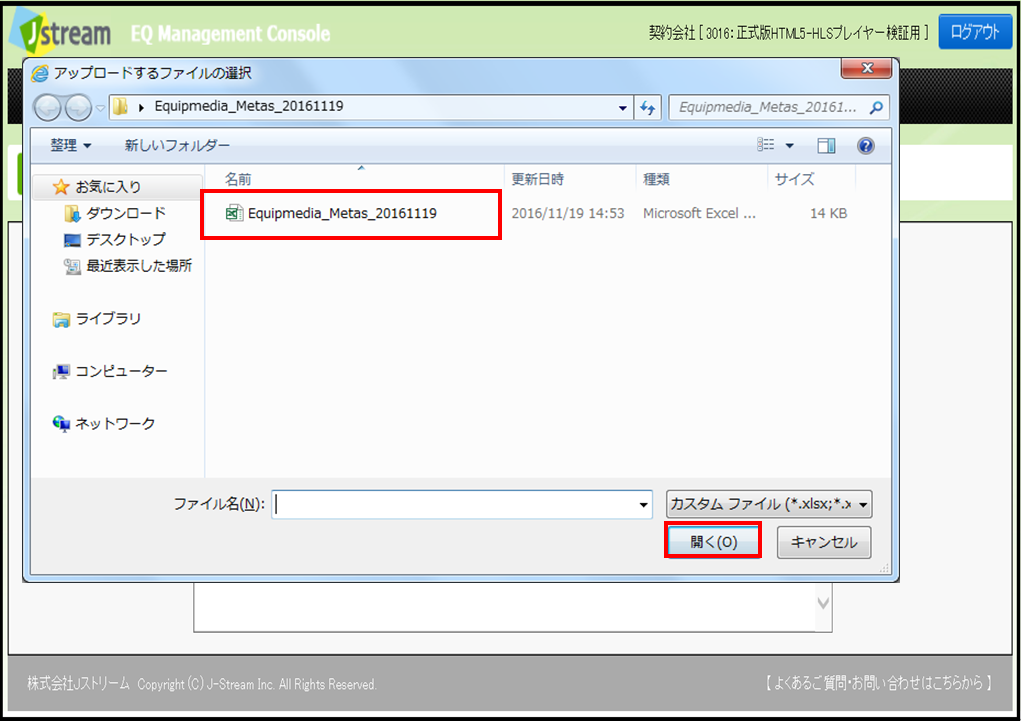
Task: Click the change view icon
Action: pyautogui.click(x=766, y=146)
